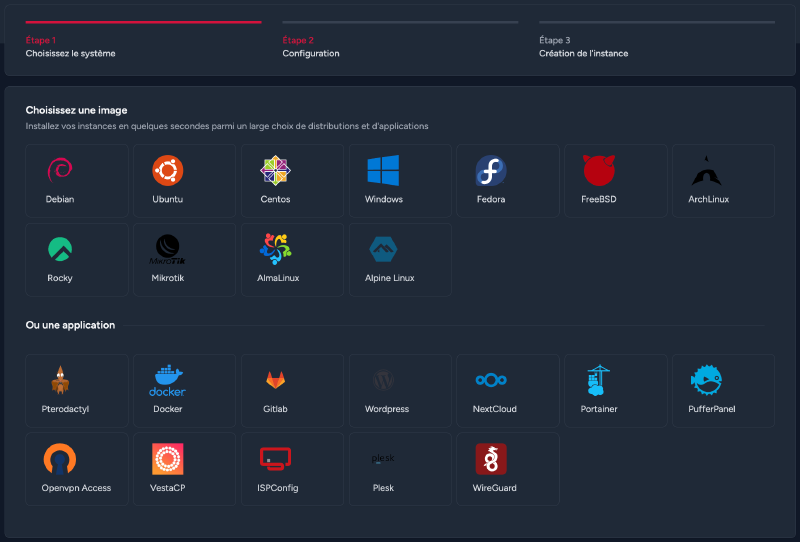Select the Openvpn Access application
Viewport: 800px width, 542px height.
tap(77, 469)
